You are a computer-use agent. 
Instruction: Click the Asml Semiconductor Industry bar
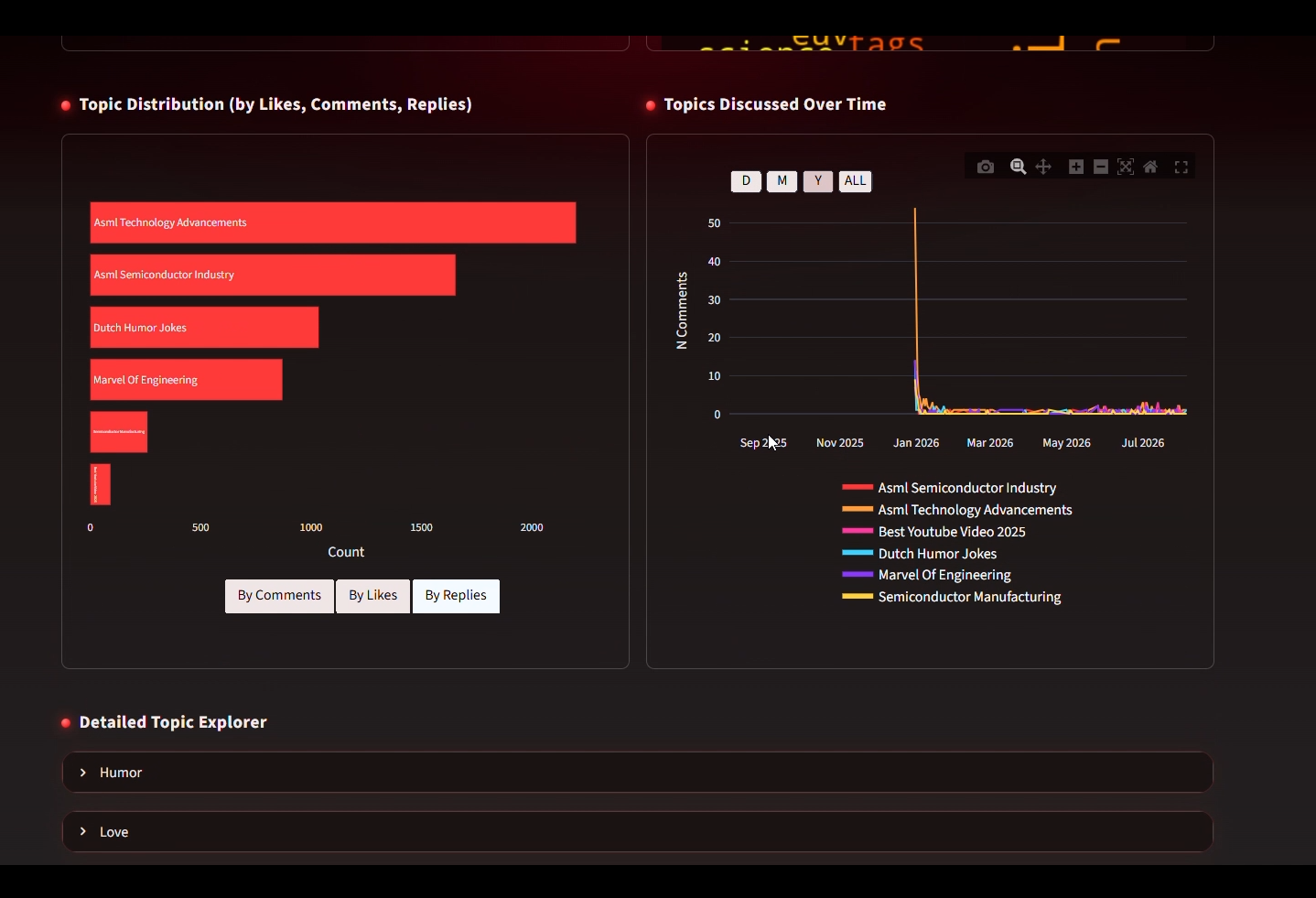[273, 275]
